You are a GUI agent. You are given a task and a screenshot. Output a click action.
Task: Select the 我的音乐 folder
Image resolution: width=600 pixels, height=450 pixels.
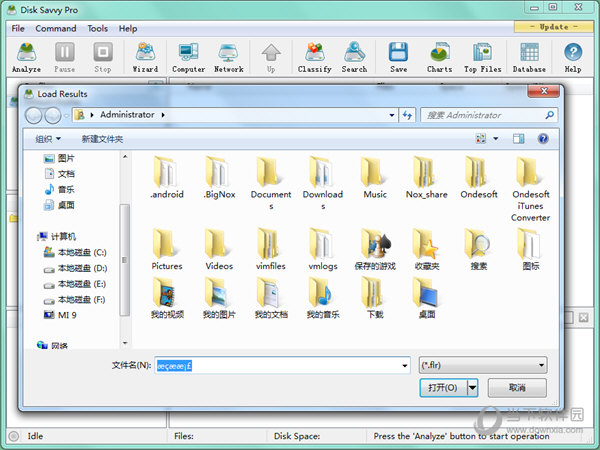(323, 298)
